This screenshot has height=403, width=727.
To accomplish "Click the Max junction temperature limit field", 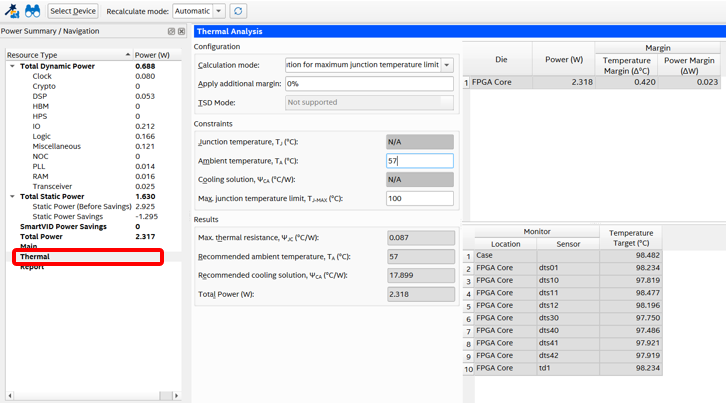I will [420, 198].
